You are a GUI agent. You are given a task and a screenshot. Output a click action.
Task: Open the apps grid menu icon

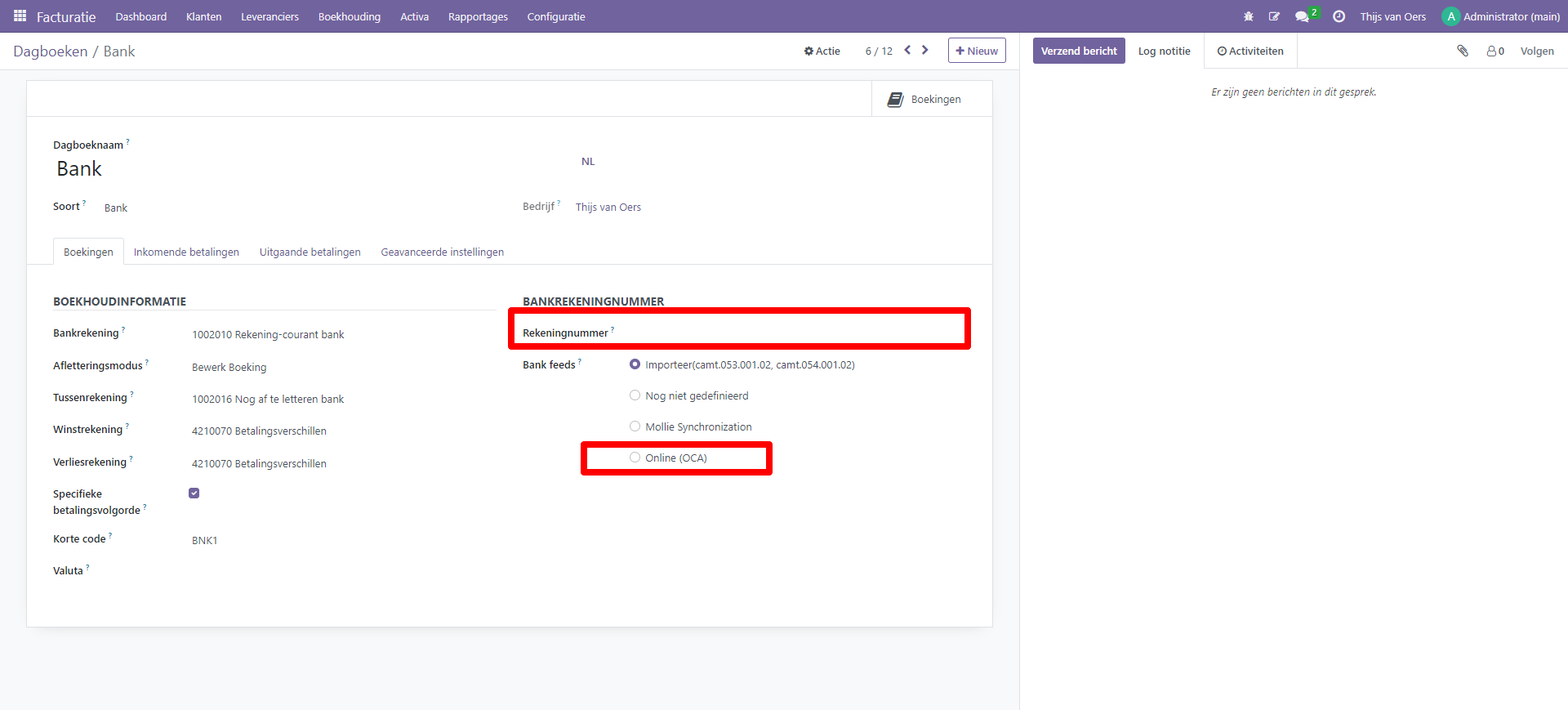coord(20,16)
